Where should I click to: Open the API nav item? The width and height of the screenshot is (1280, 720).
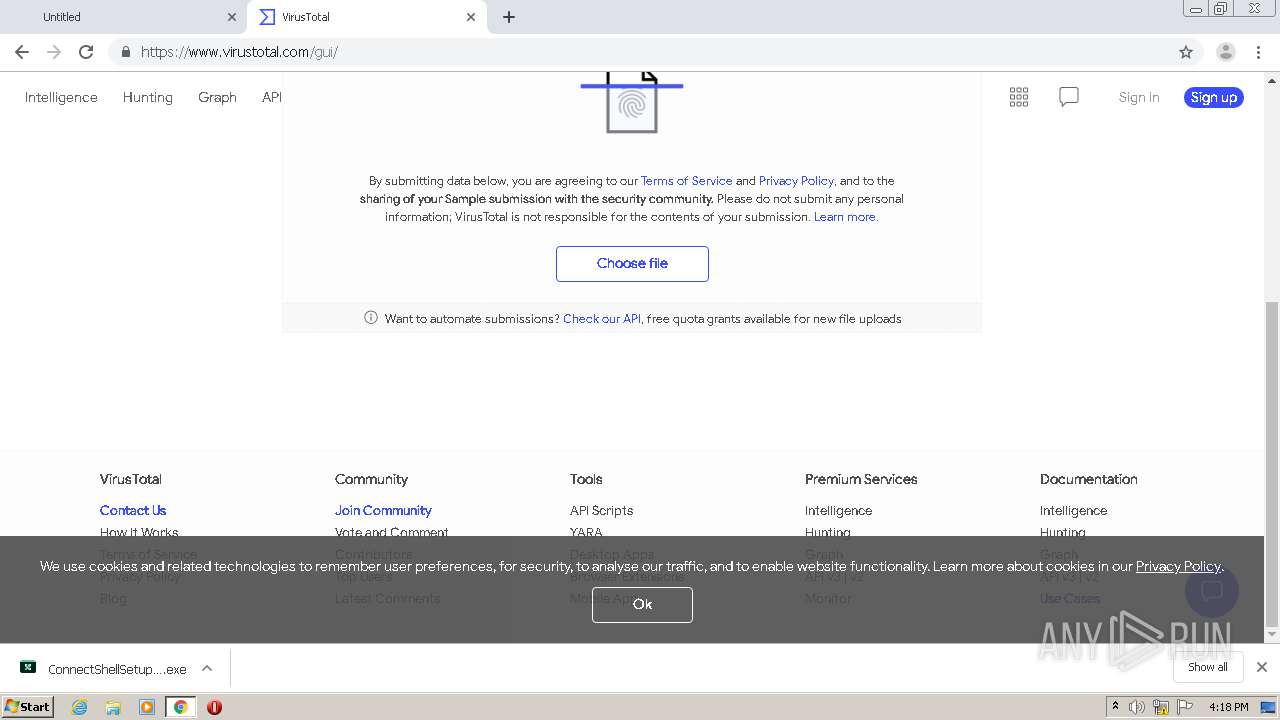click(272, 97)
